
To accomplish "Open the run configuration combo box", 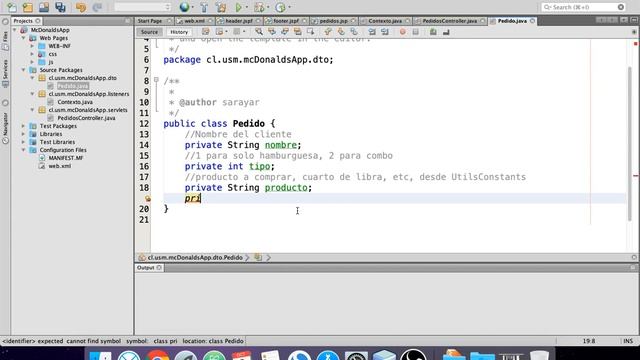I will [142, 7].
